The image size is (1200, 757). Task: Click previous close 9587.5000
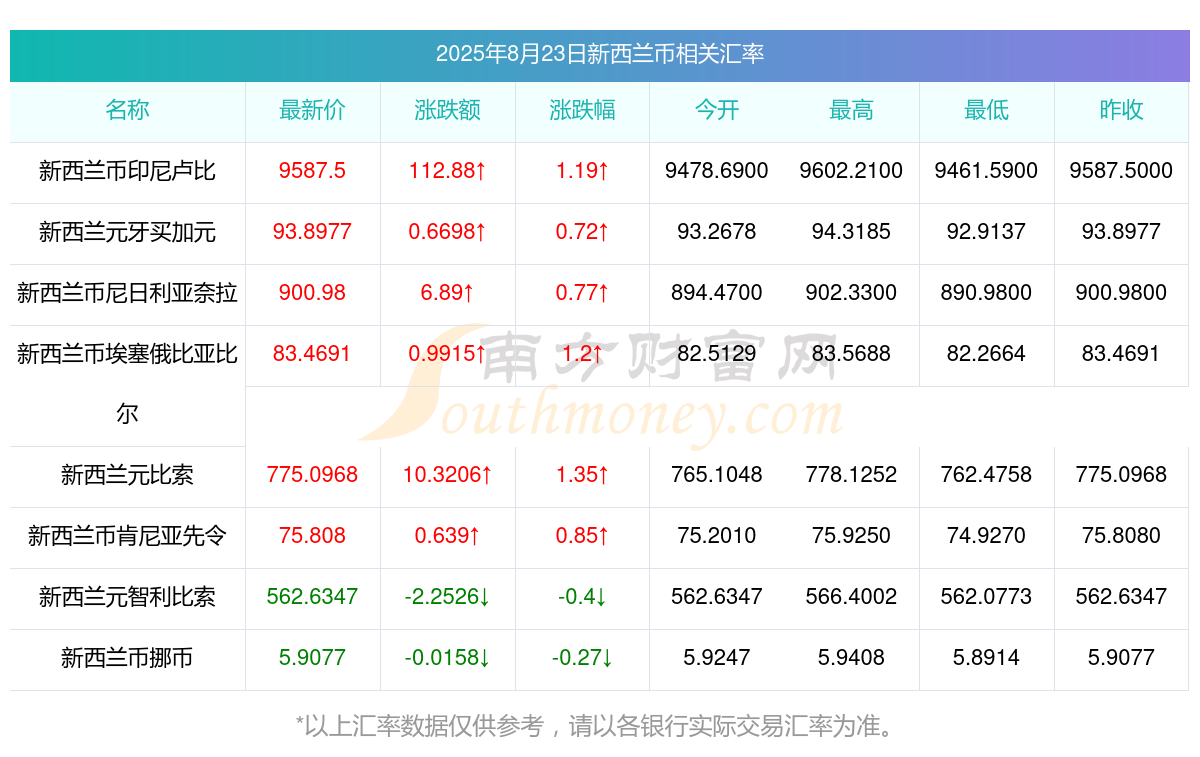coord(1121,171)
